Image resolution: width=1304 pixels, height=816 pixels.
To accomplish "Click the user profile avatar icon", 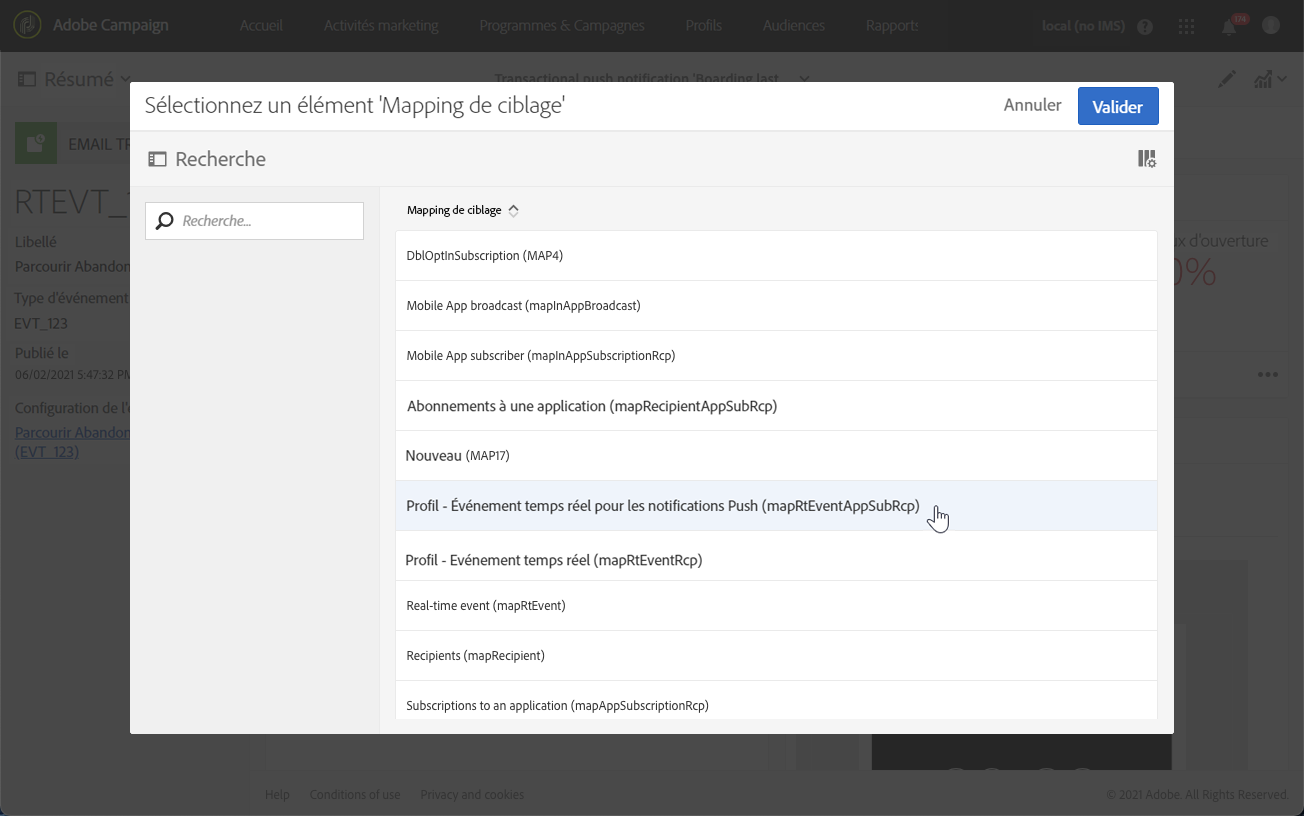I will coord(1271,26).
